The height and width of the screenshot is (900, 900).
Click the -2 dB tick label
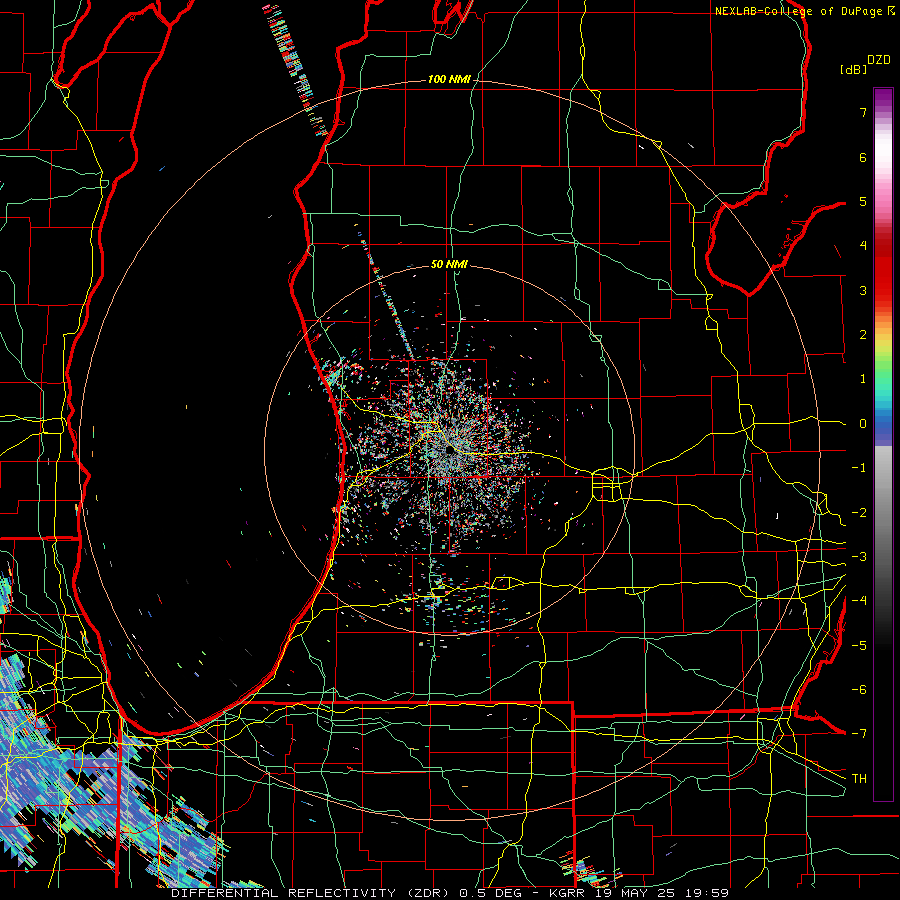(859, 513)
